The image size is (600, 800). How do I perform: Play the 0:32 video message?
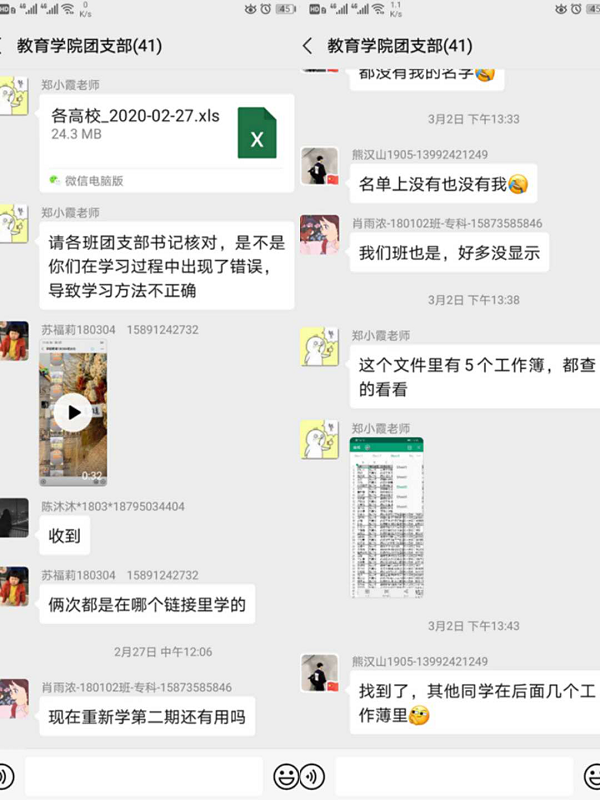click(73, 412)
